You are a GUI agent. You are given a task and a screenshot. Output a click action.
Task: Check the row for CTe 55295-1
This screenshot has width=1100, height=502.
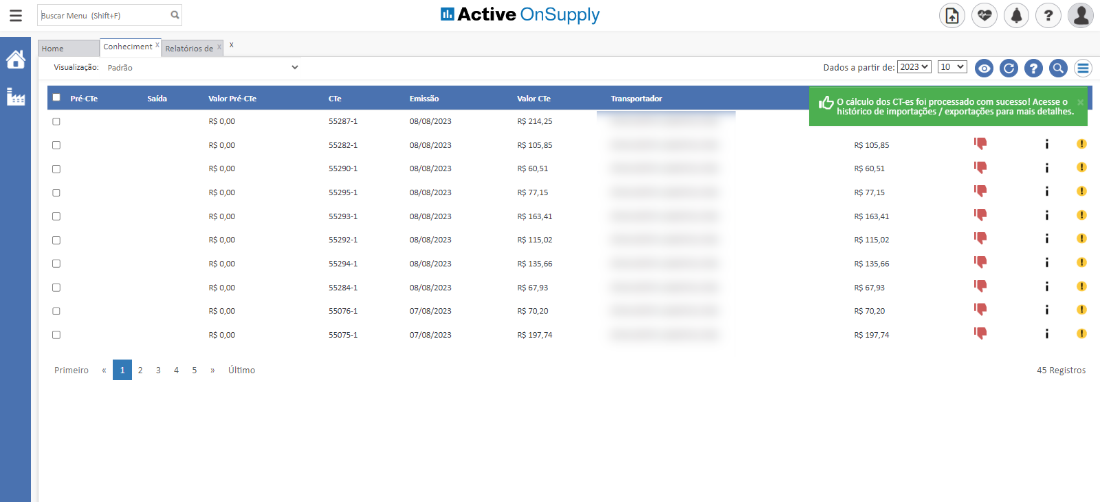[x=56, y=192]
